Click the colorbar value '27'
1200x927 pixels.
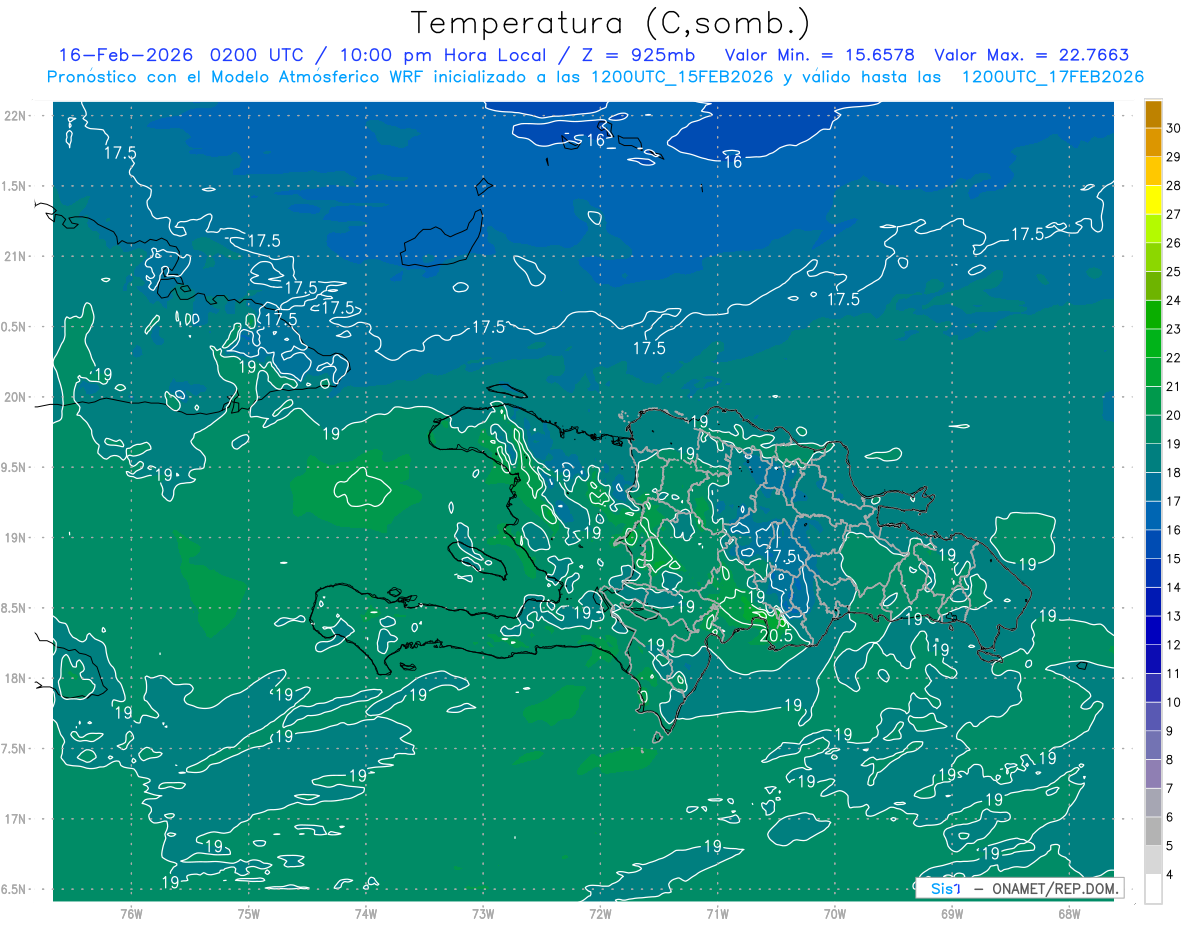[x=1173, y=214]
